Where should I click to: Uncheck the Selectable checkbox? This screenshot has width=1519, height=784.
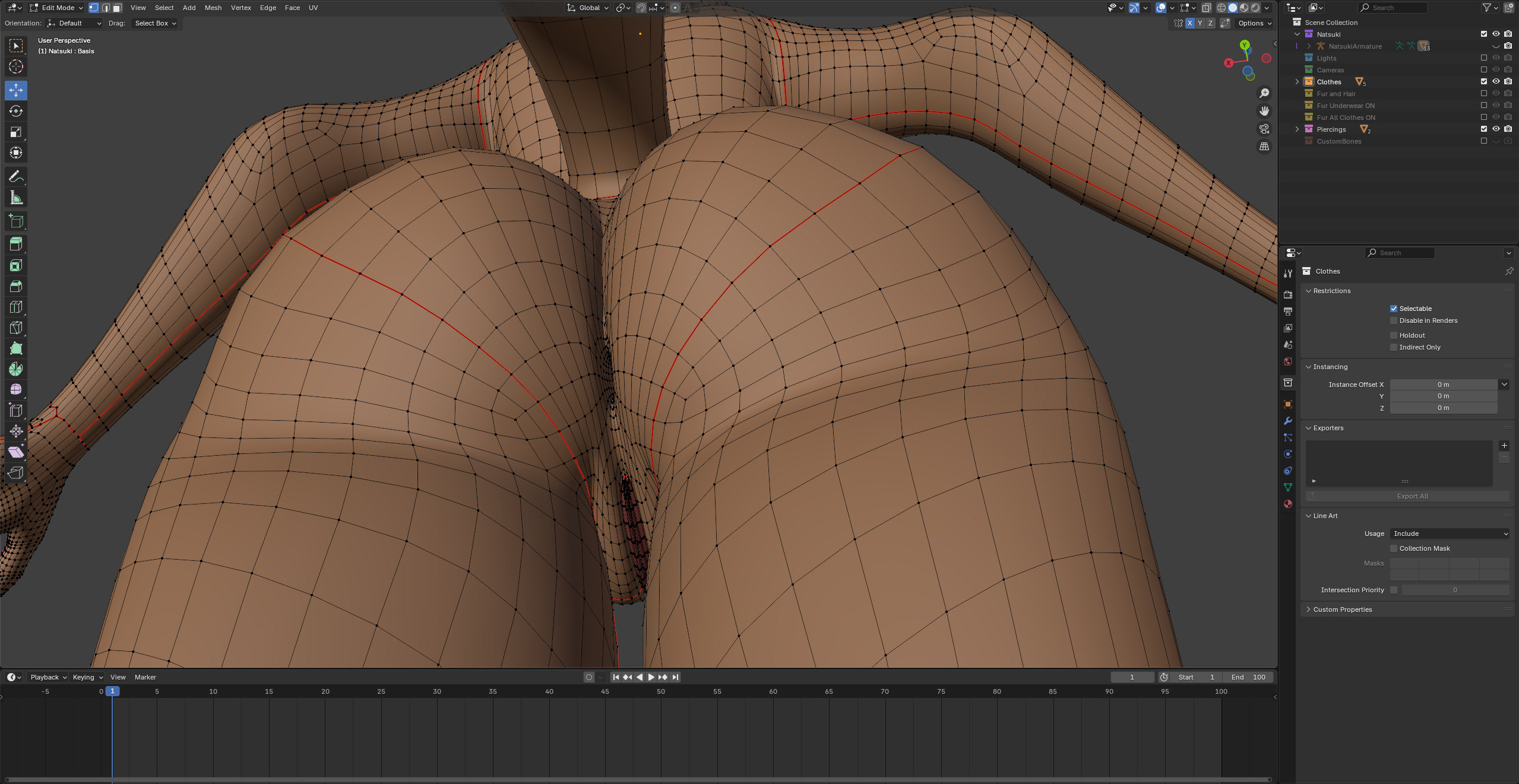pyautogui.click(x=1393, y=309)
